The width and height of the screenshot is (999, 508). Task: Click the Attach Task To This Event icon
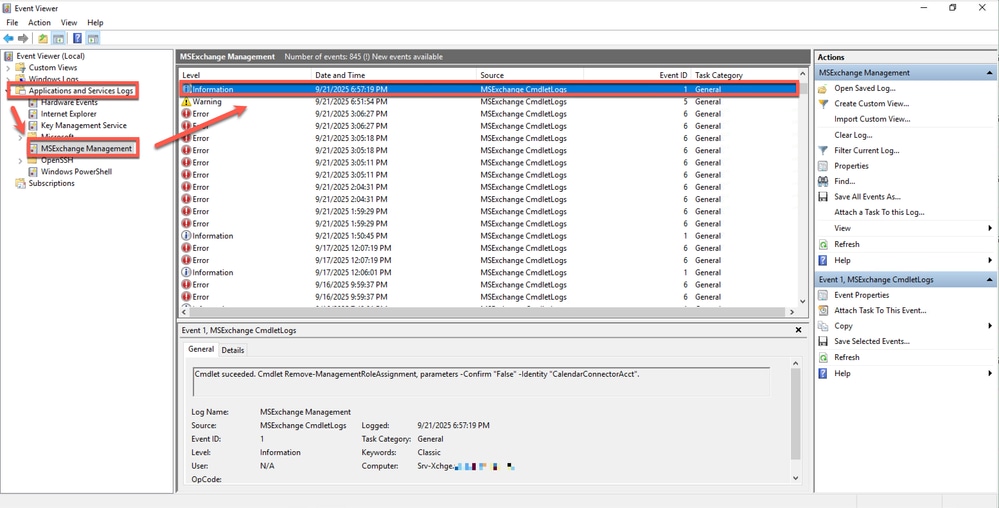tap(823, 310)
